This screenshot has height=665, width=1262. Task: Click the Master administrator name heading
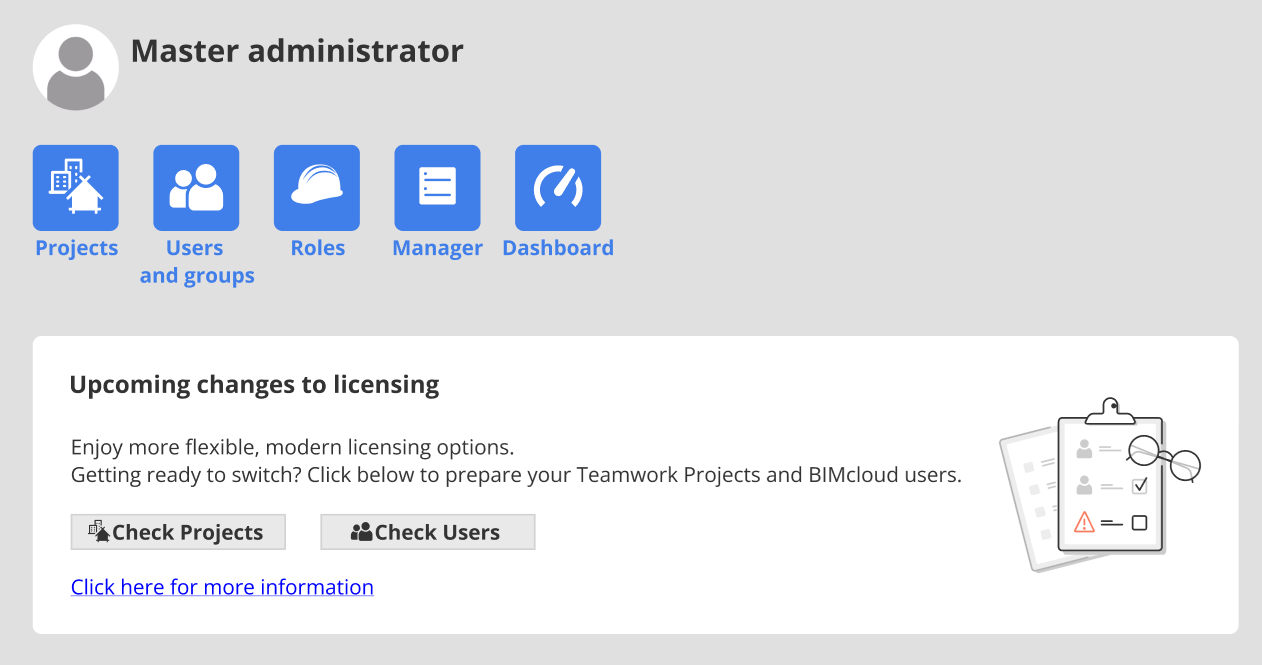coord(297,51)
